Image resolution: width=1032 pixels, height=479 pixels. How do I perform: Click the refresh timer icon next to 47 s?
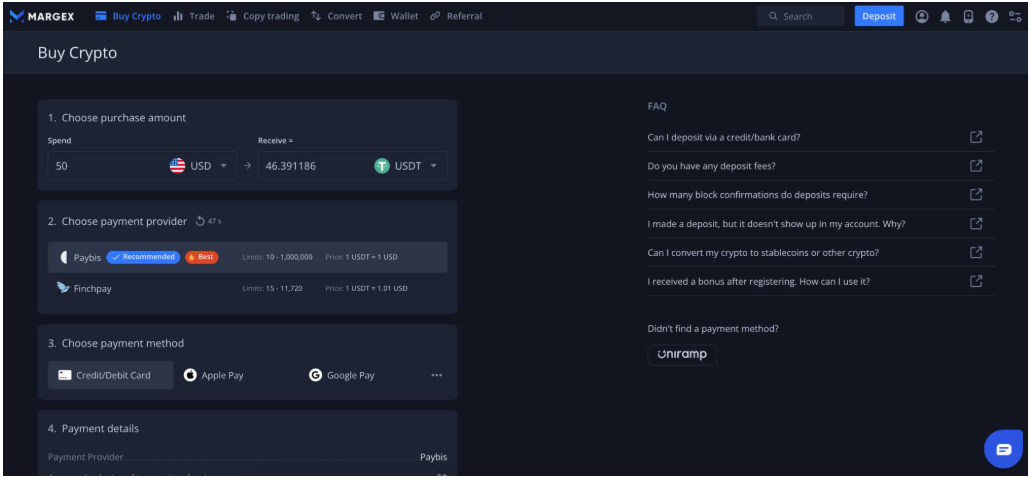click(201, 222)
